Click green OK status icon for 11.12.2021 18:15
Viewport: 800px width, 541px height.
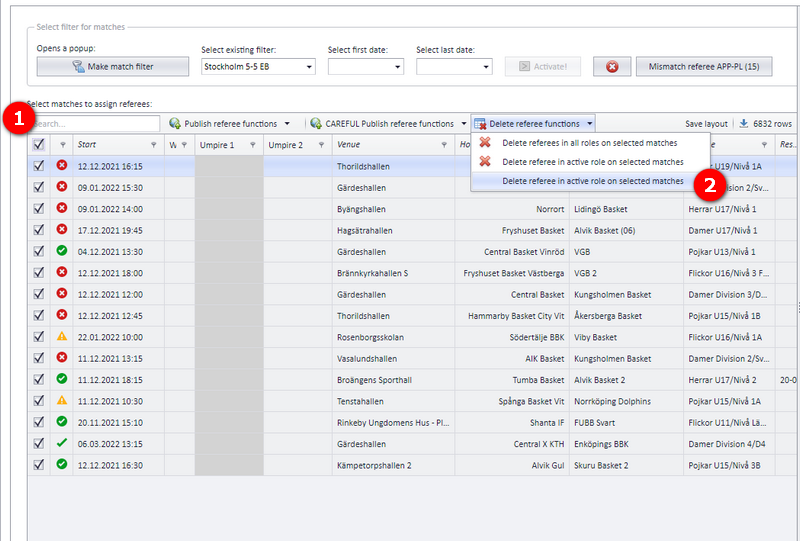[x=62, y=379]
